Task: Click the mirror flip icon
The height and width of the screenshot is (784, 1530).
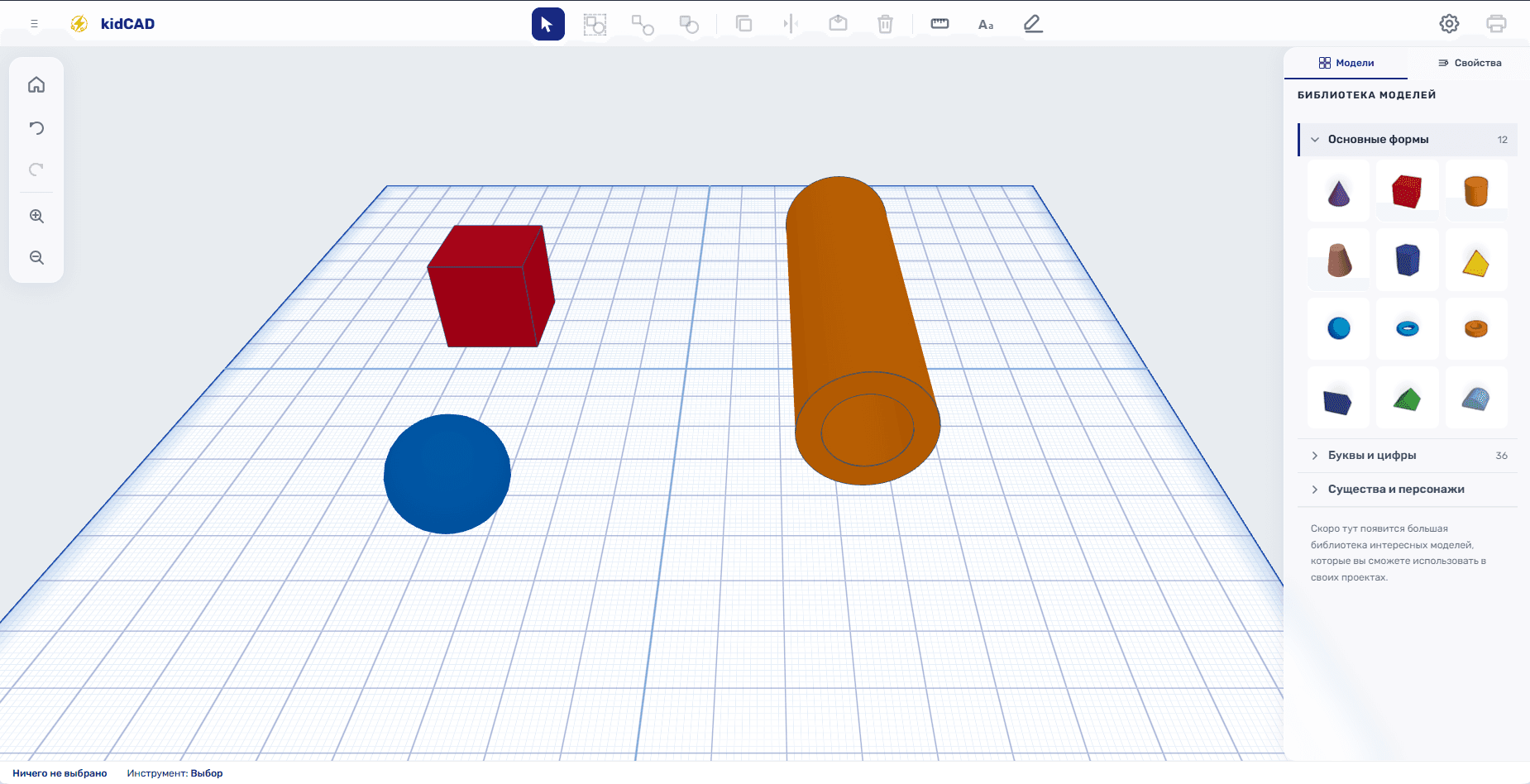Action: coord(791,24)
